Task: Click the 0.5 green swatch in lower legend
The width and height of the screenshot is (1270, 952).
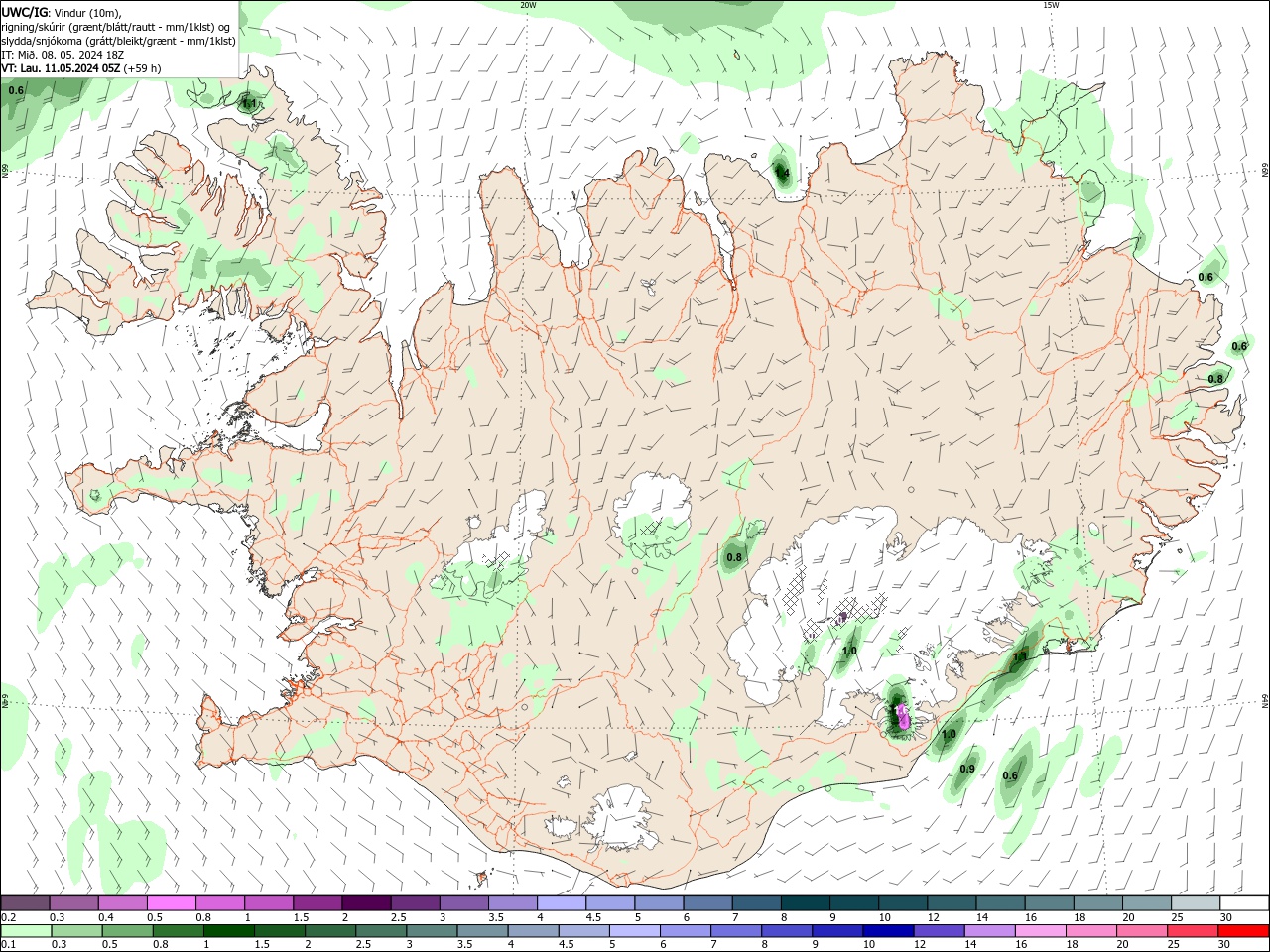Action: (127, 931)
